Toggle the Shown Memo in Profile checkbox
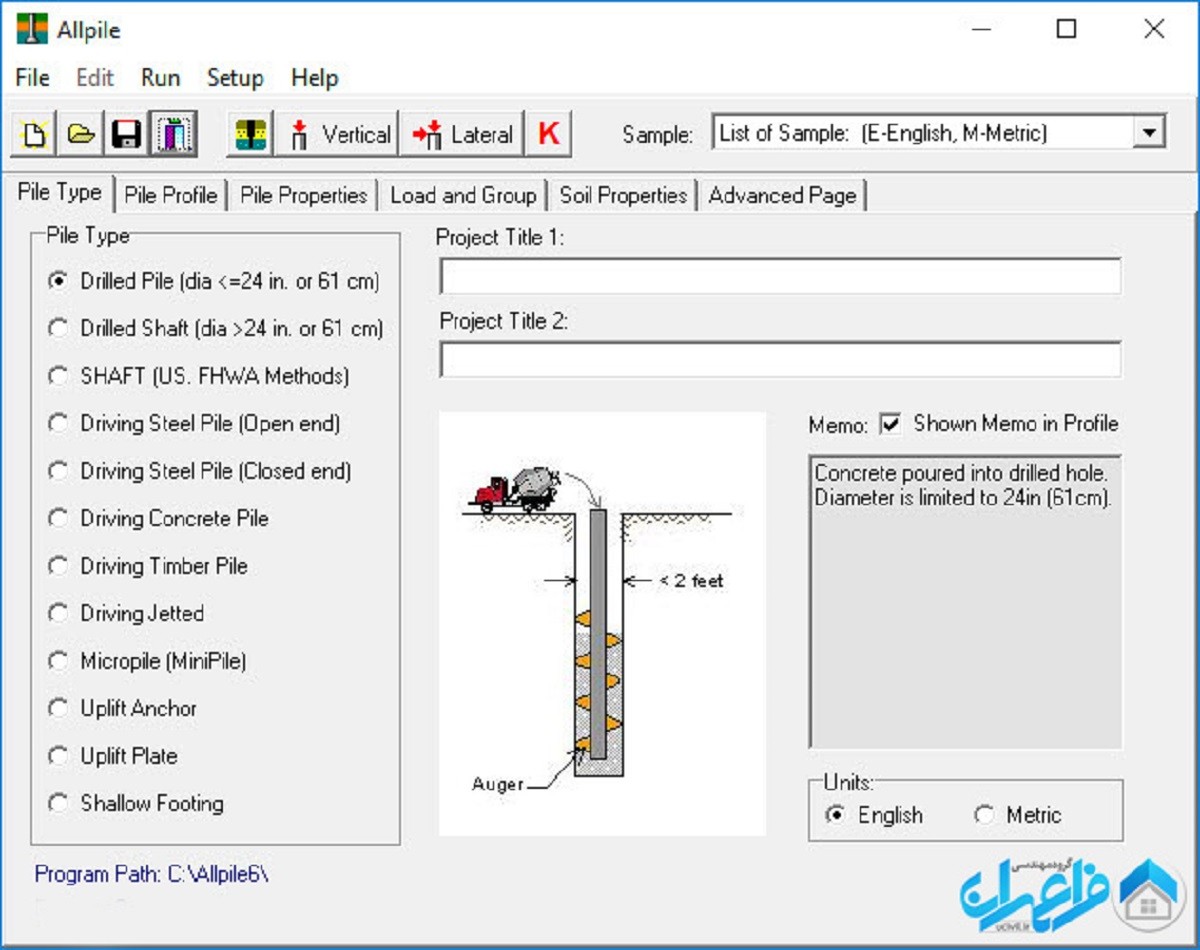 point(890,424)
